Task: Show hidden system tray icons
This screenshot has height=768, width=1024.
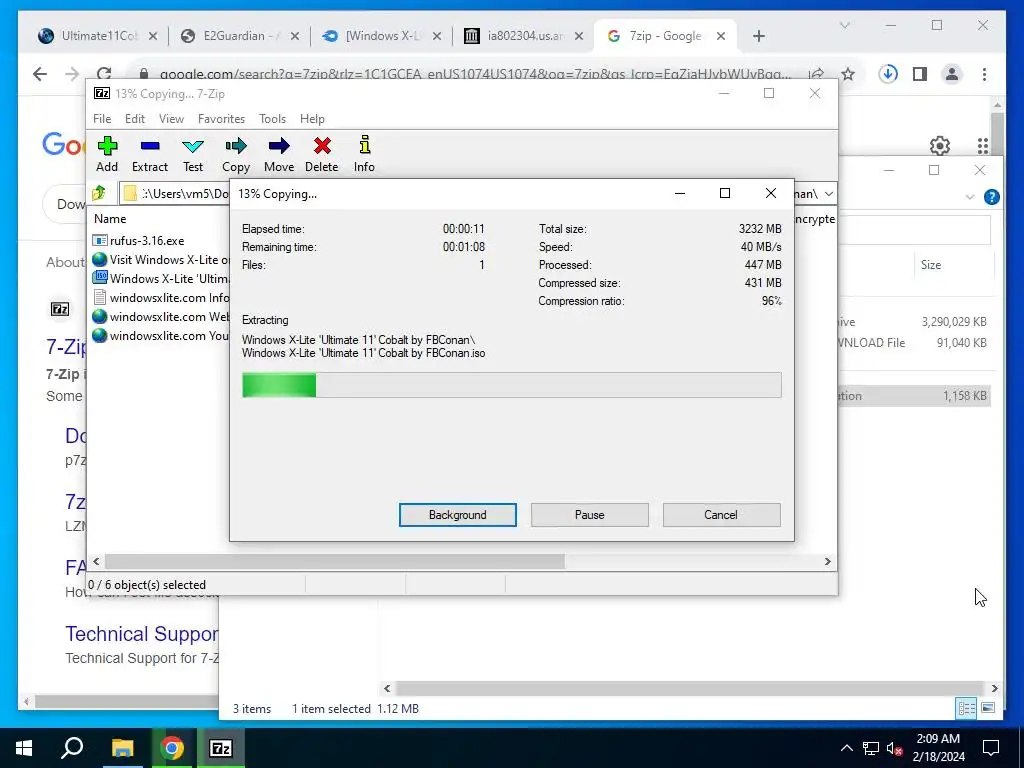Action: (846, 748)
